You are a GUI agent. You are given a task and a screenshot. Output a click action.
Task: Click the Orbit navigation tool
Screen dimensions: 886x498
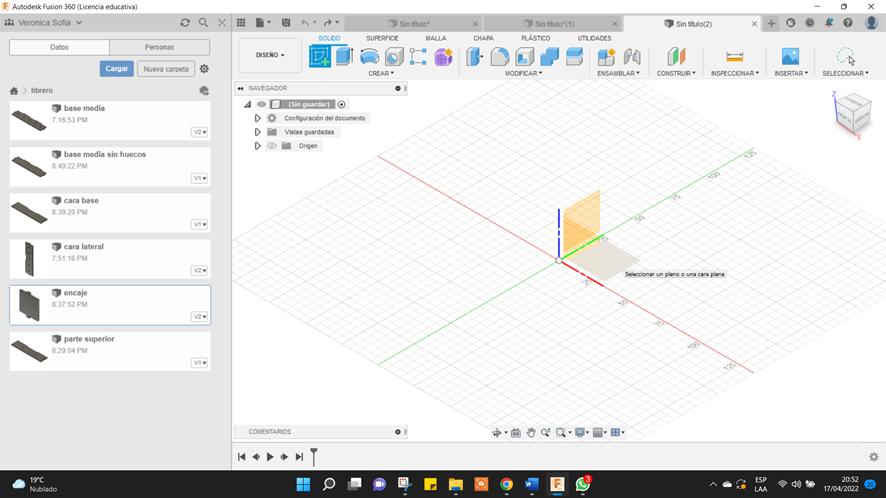[497, 432]
